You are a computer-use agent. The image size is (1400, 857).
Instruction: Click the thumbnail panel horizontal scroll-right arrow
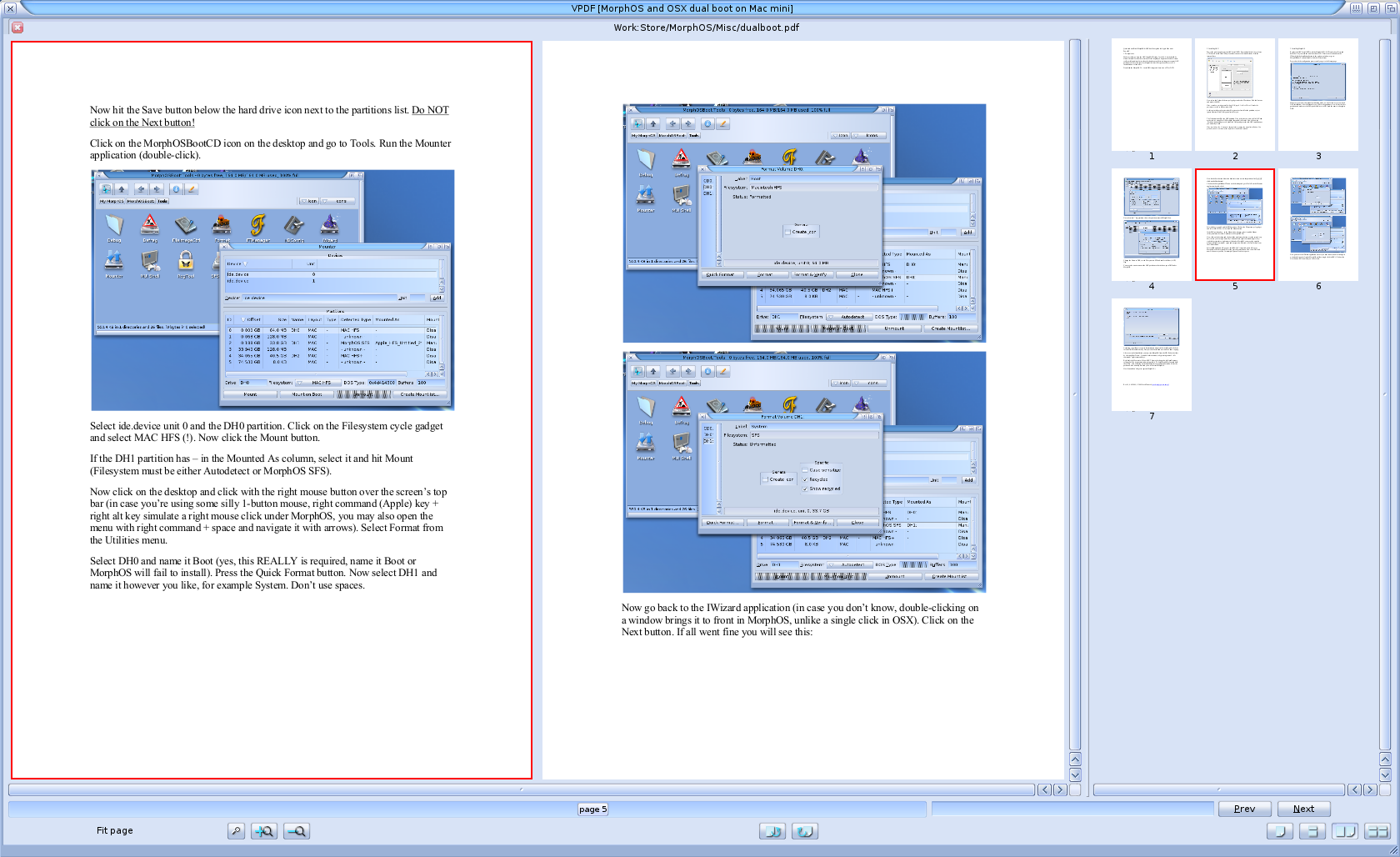coord(1370,789)
